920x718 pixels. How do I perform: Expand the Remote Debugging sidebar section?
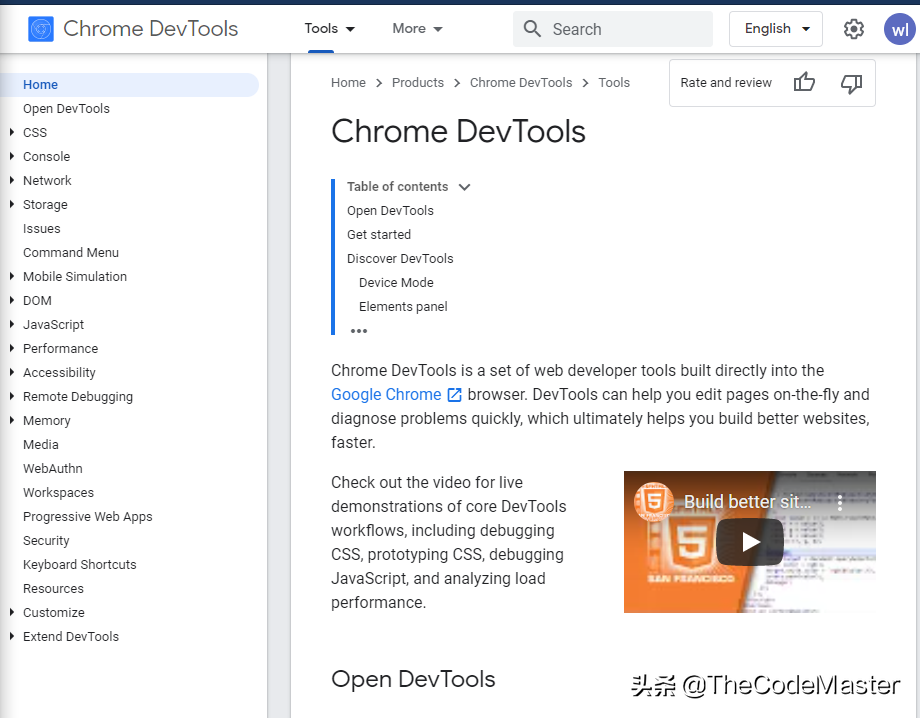(x=12, y=397)
